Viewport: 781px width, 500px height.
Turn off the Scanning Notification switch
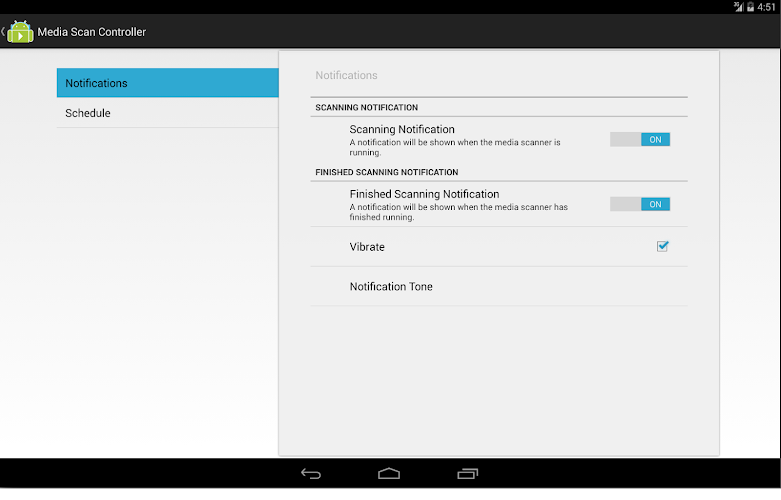pos(640,139)
